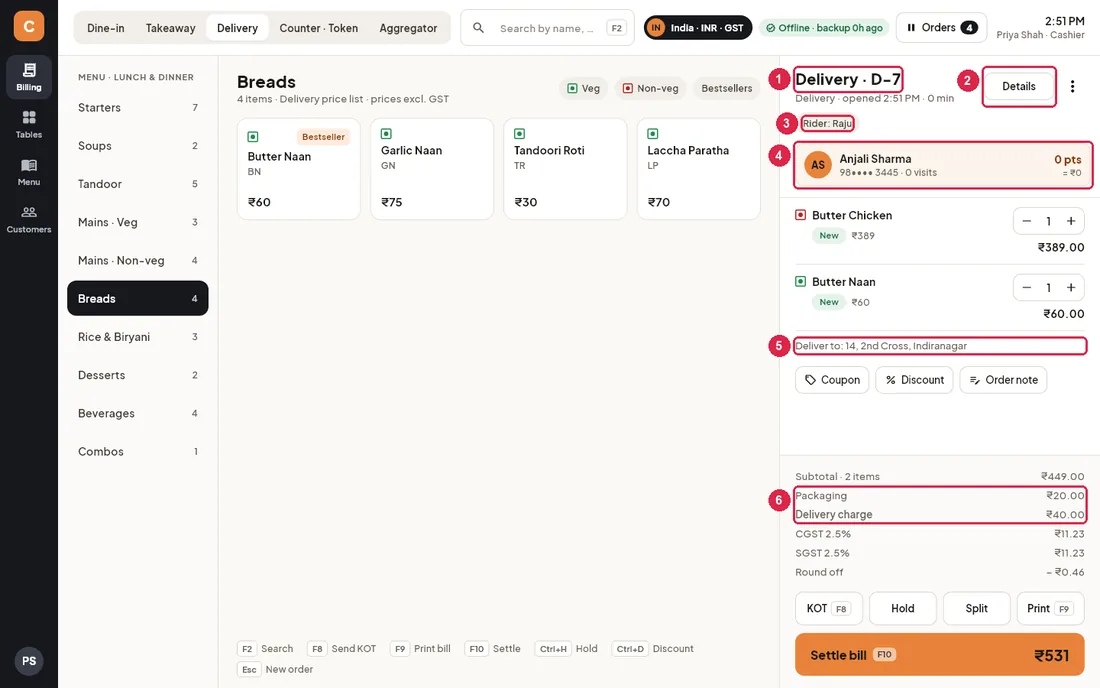Select the Tandoor category
Viewport: 1100px width, 688px height.
pos(138,184)
